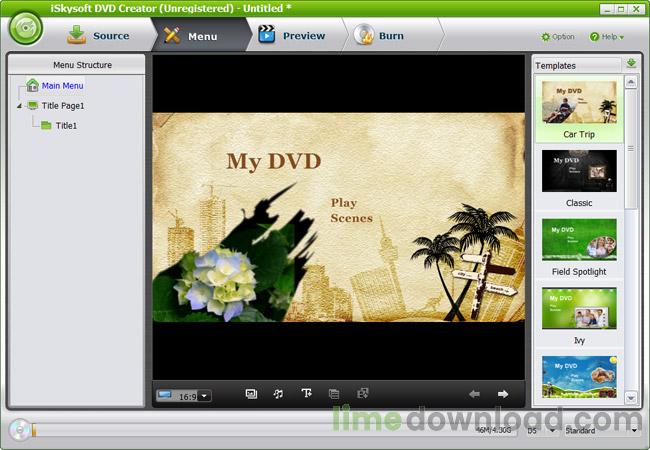
Task: Go to next menu page arrow
Action: pyautogui.click(x=503, y=395)
